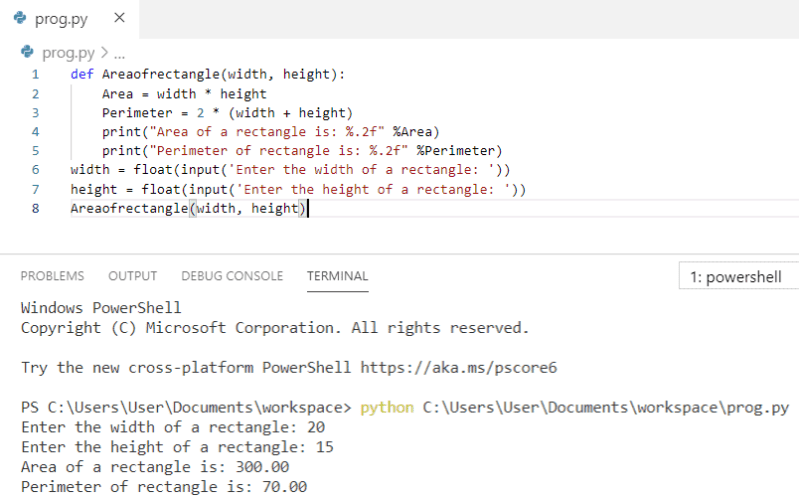Click 'Area = width * height' code line
Viewport: 799px width, 498px height.
point(184,94)
